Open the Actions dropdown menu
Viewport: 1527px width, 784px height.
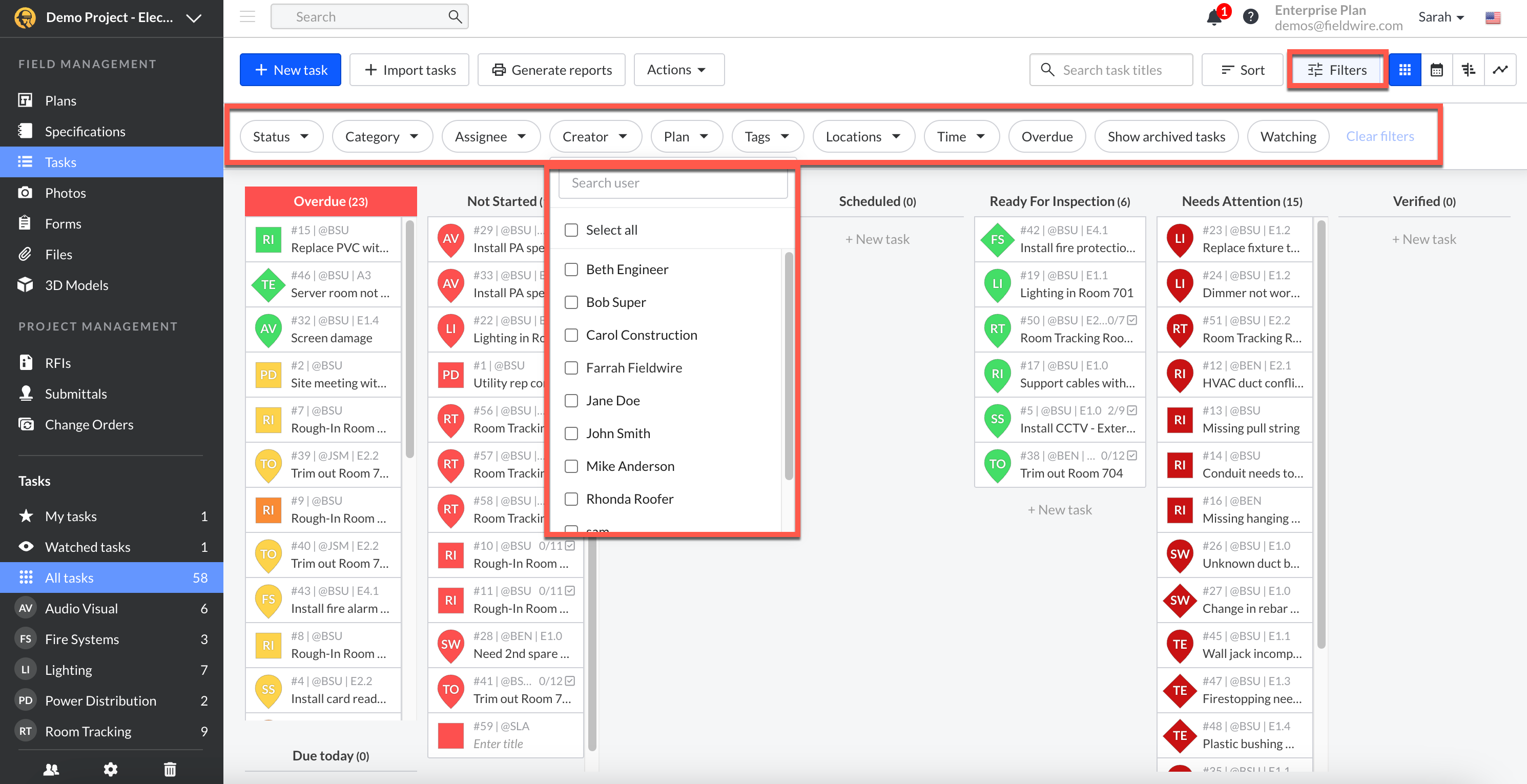click(678, 70)
